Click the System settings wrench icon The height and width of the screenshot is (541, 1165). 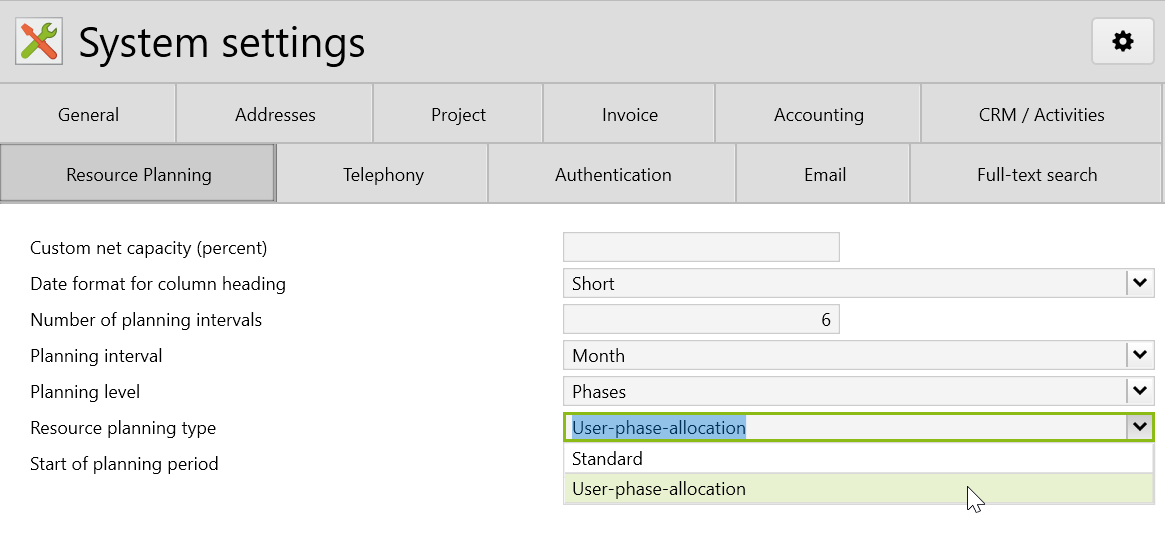coord(40,42)
